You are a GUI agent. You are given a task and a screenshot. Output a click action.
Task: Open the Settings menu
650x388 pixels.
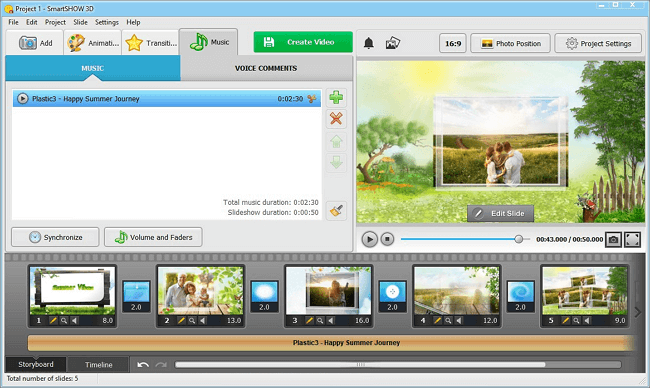point(107,22)
